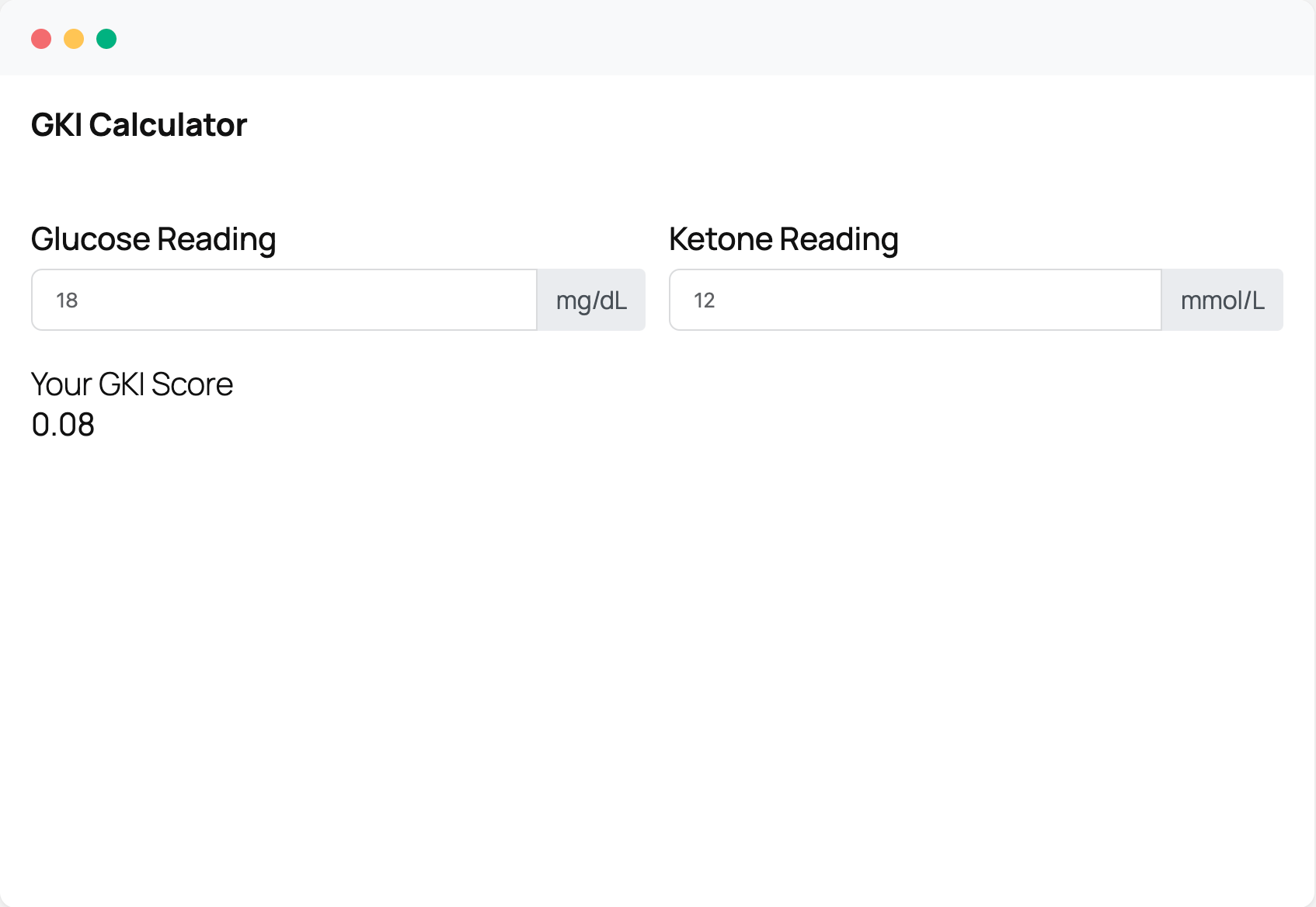
Task: Click the mg/dL unit addon
Action: (x=591, y=300)
